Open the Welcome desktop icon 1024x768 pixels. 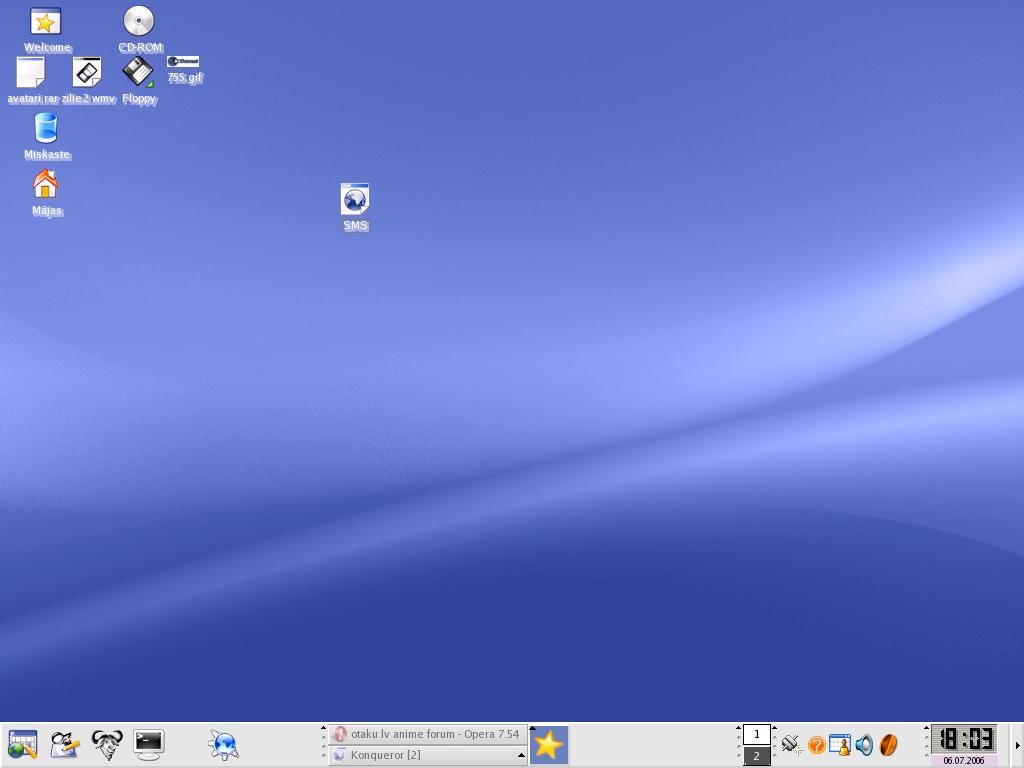click(46, 22)
